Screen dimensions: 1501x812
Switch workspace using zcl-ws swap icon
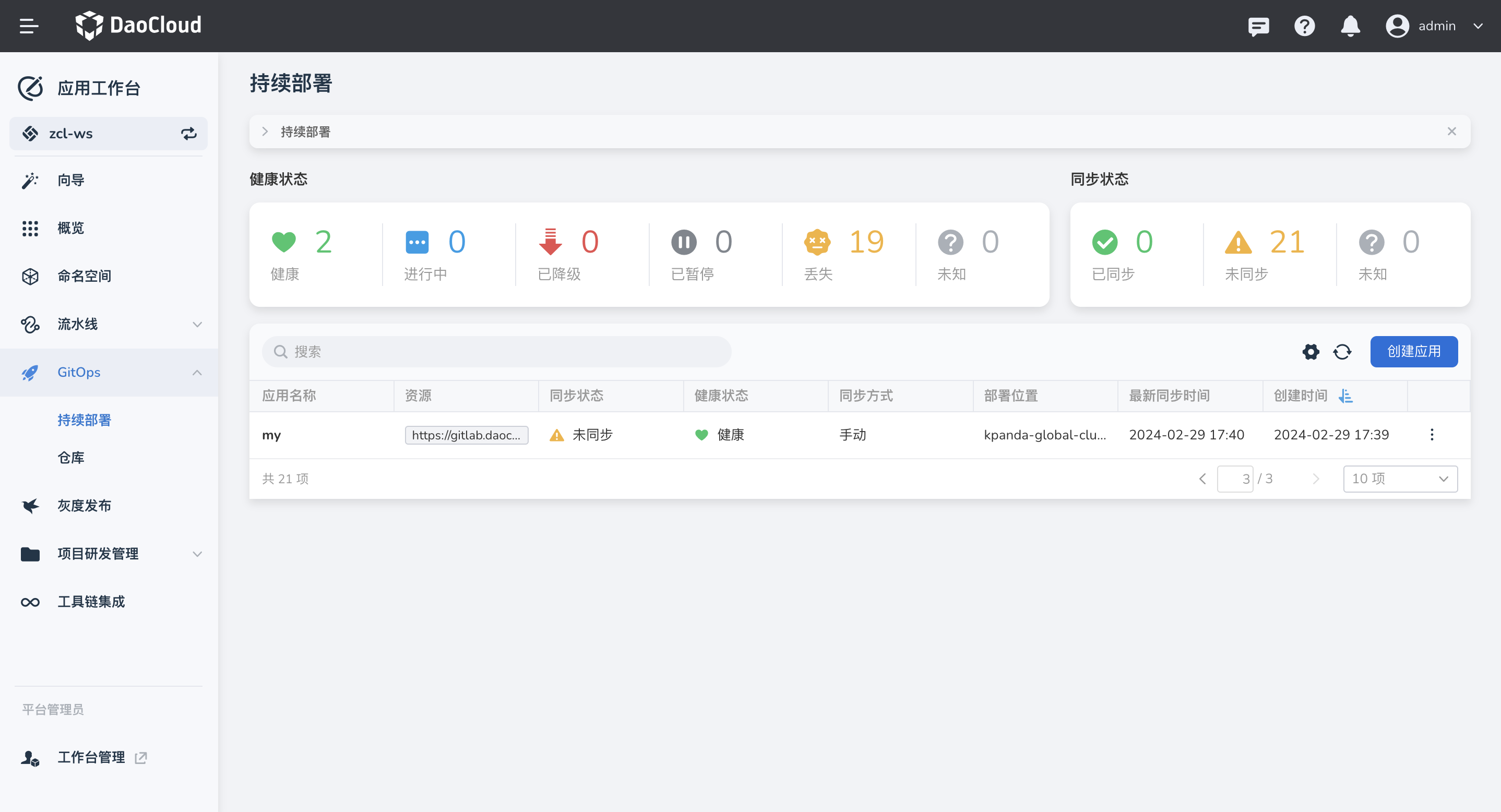(x=188, y=134)
